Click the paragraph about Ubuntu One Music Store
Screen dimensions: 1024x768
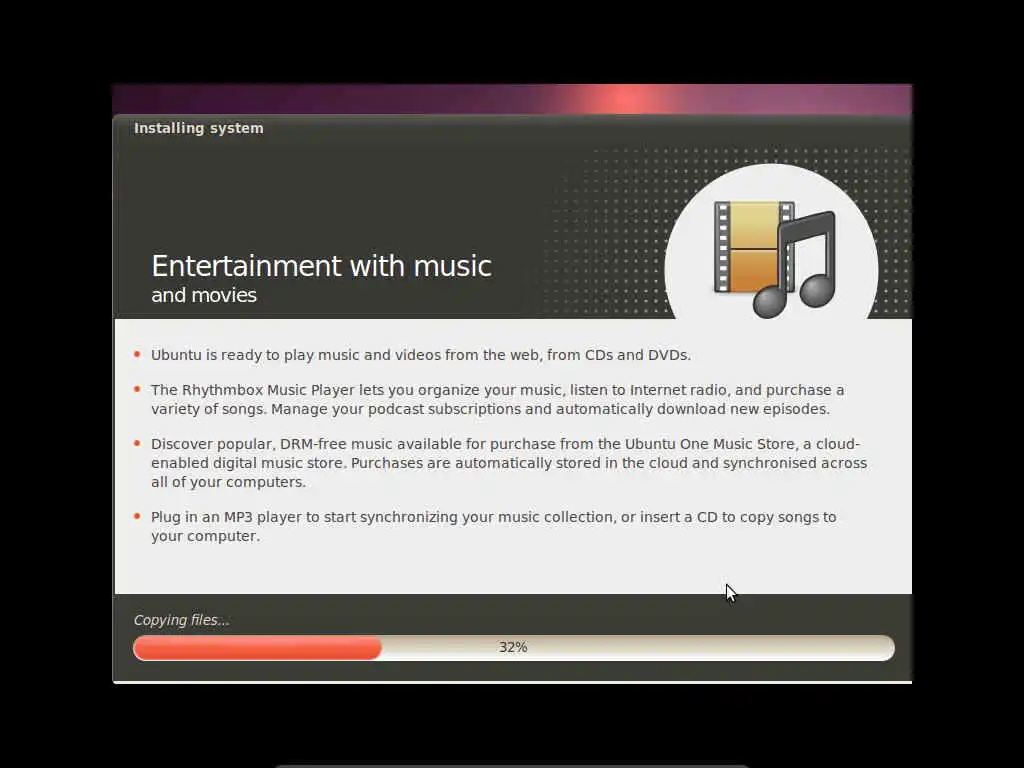tap(509, 463)
